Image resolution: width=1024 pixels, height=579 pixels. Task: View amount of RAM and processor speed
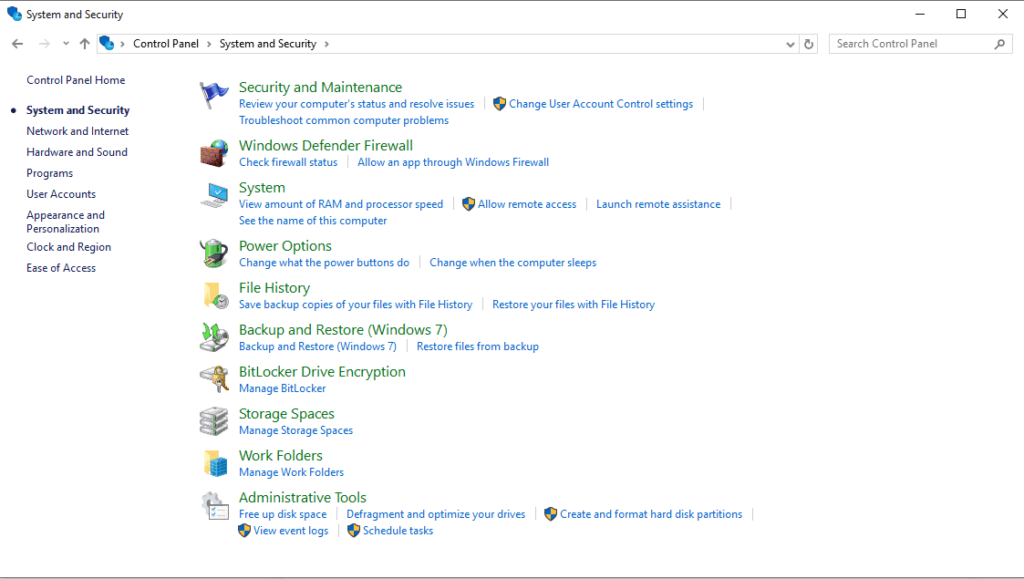click(x=341, y=204)
